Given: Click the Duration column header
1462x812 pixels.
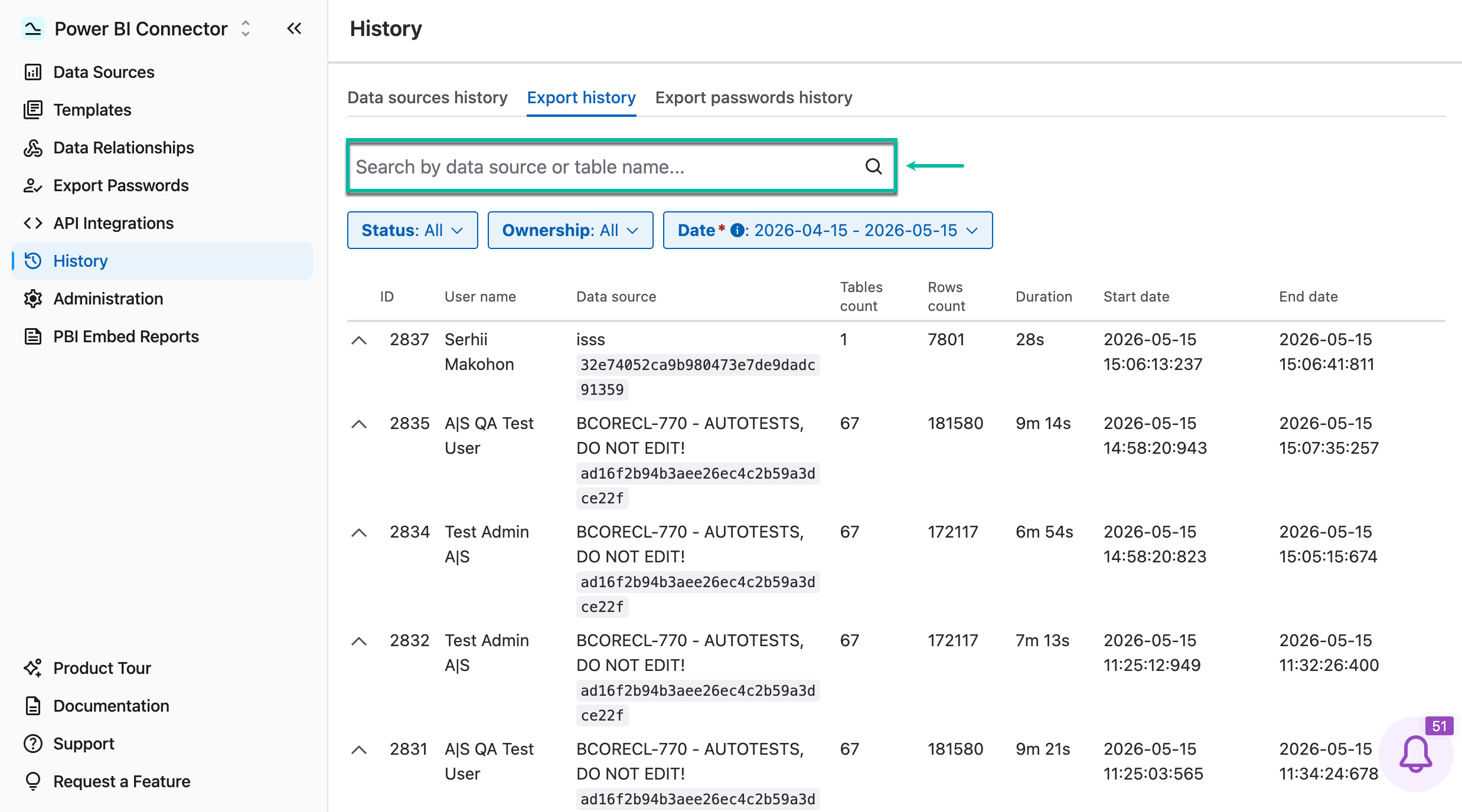Looking at the screenshot, I should [1043, 297].
